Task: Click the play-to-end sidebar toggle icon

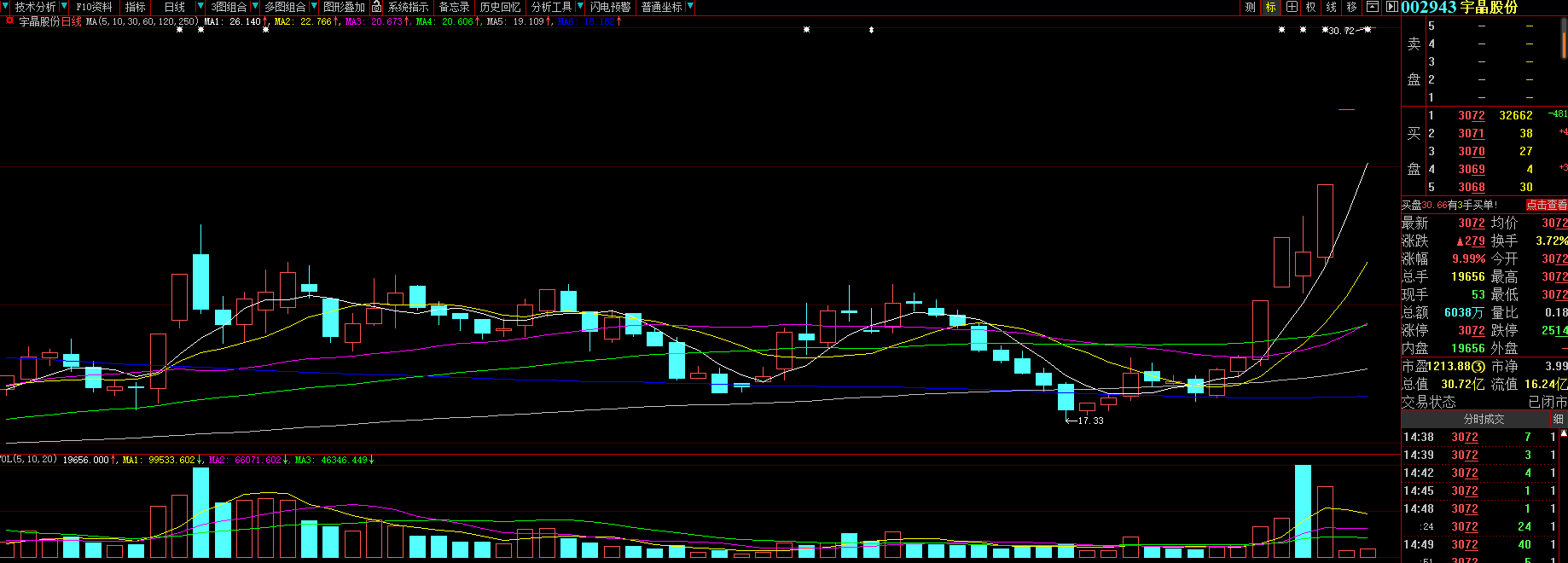Action: click(x=1391, y=7)
